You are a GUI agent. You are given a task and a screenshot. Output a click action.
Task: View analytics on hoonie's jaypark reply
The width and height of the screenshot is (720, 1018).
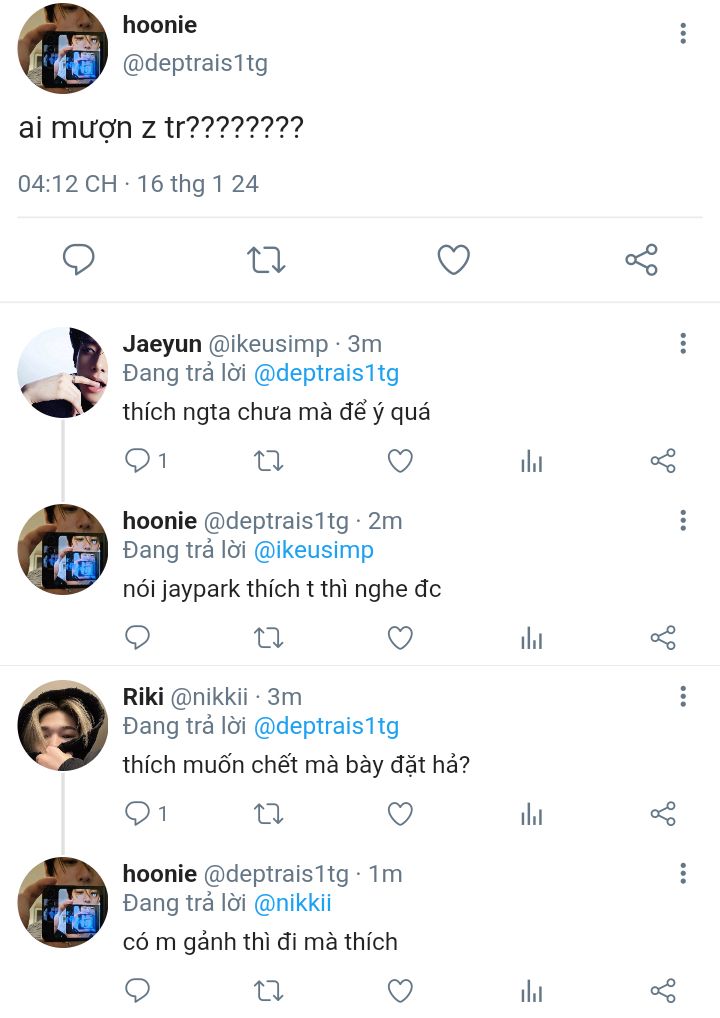532,638
